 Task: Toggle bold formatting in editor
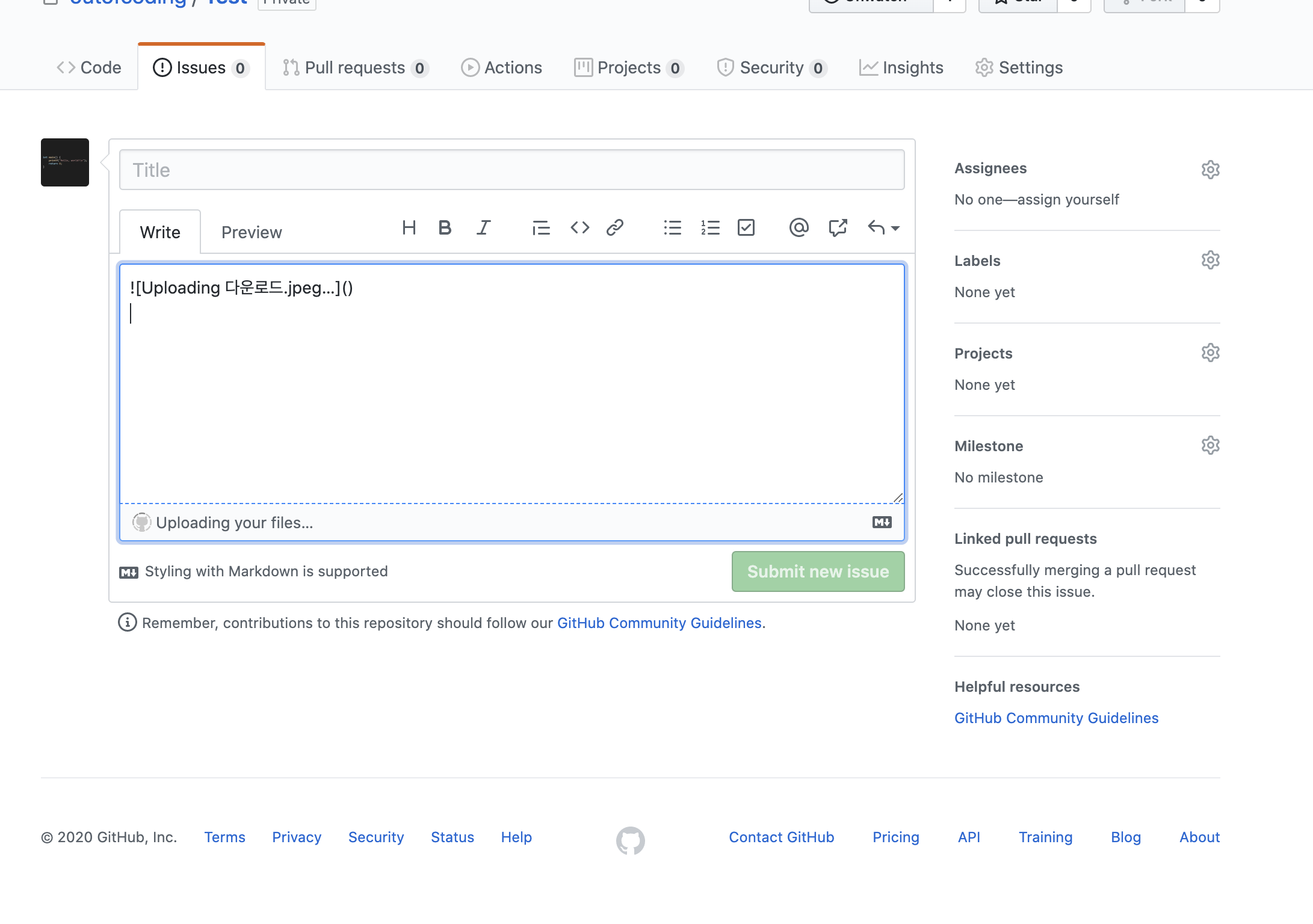(445, 228)
